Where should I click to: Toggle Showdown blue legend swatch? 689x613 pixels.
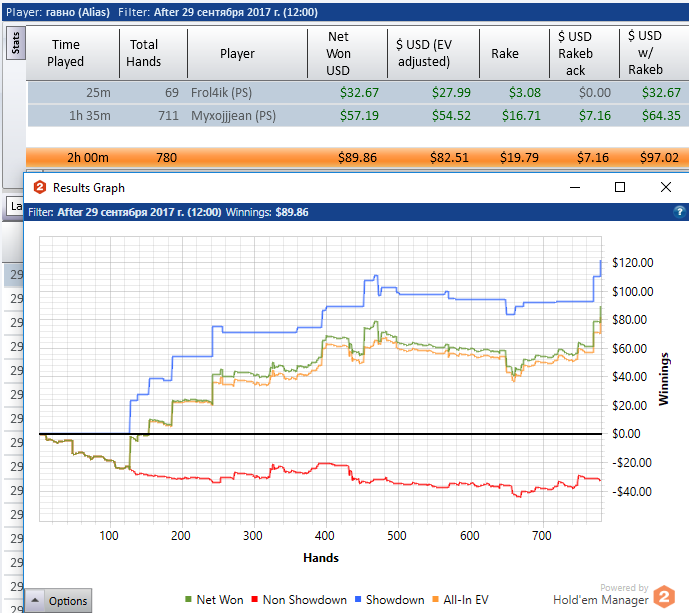[358, 599]
